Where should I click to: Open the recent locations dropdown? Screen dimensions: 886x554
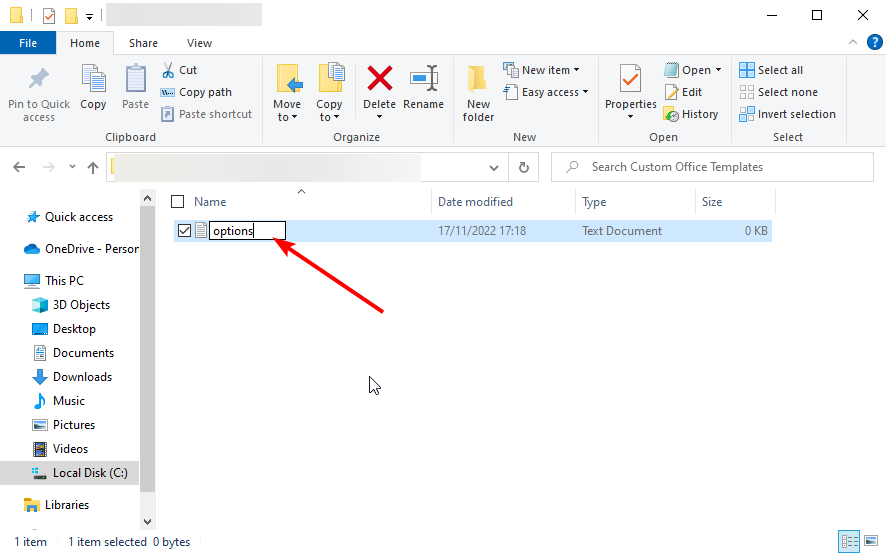(72, 167)
